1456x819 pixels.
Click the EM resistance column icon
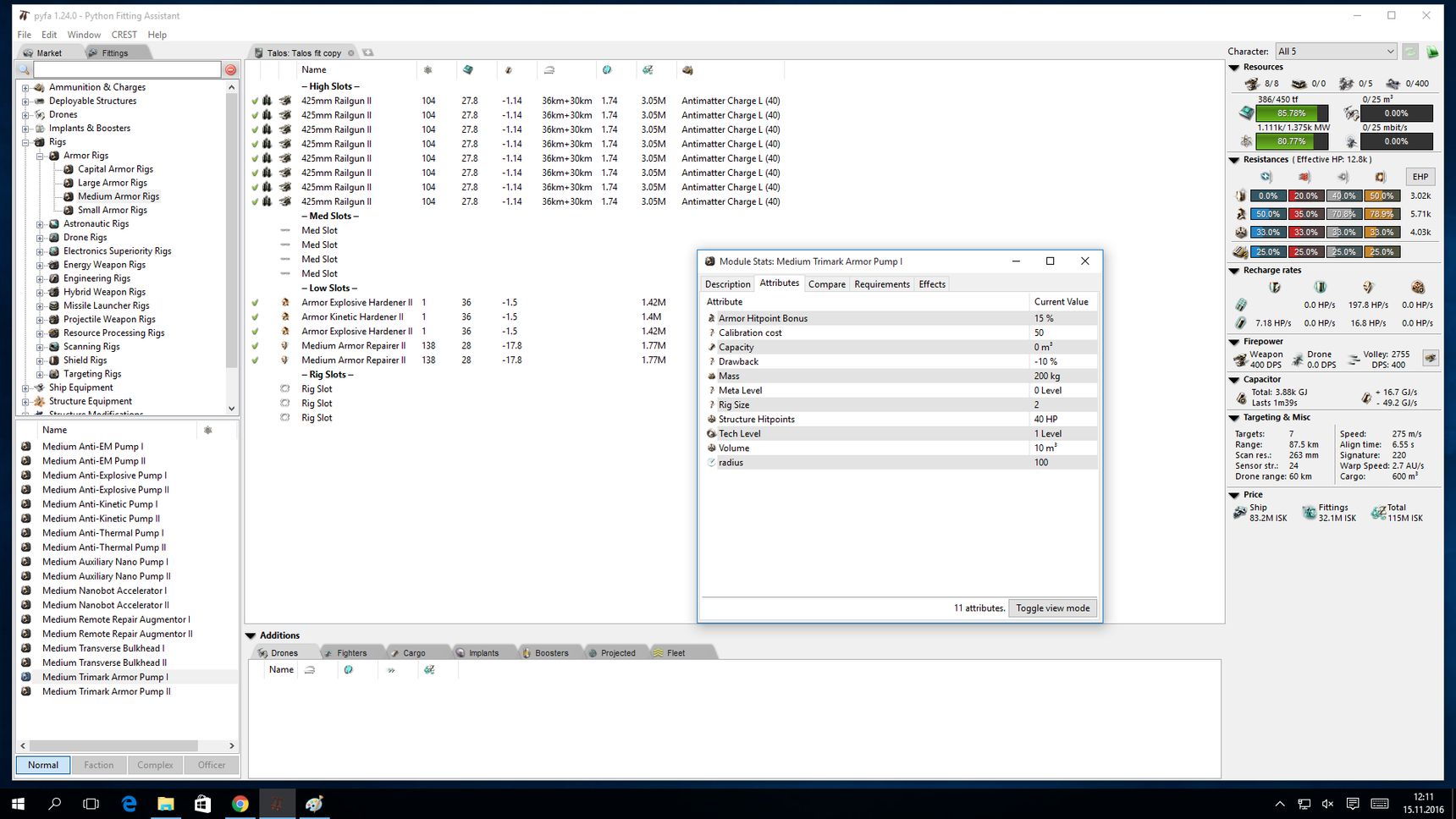pyautogui.click(x=1266, y=177)
